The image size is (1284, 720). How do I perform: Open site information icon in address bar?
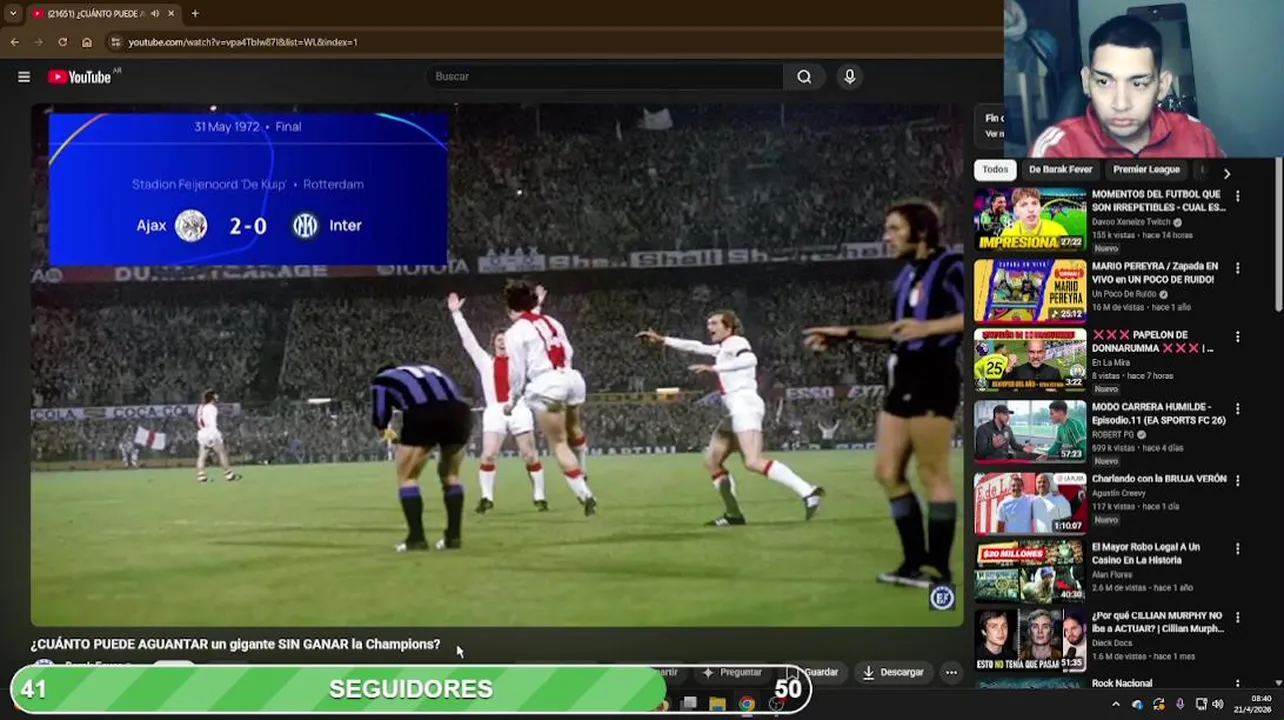point(116,42)
